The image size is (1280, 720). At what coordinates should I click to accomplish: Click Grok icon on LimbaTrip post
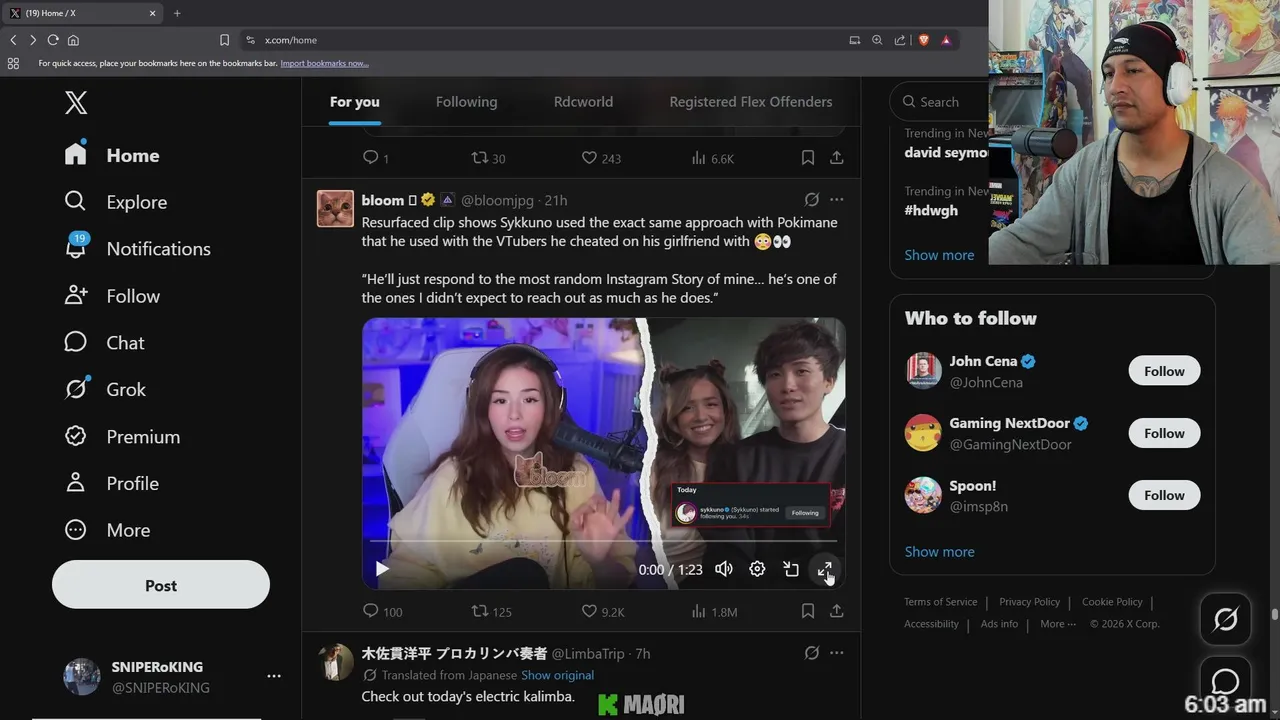click(812, 653)
